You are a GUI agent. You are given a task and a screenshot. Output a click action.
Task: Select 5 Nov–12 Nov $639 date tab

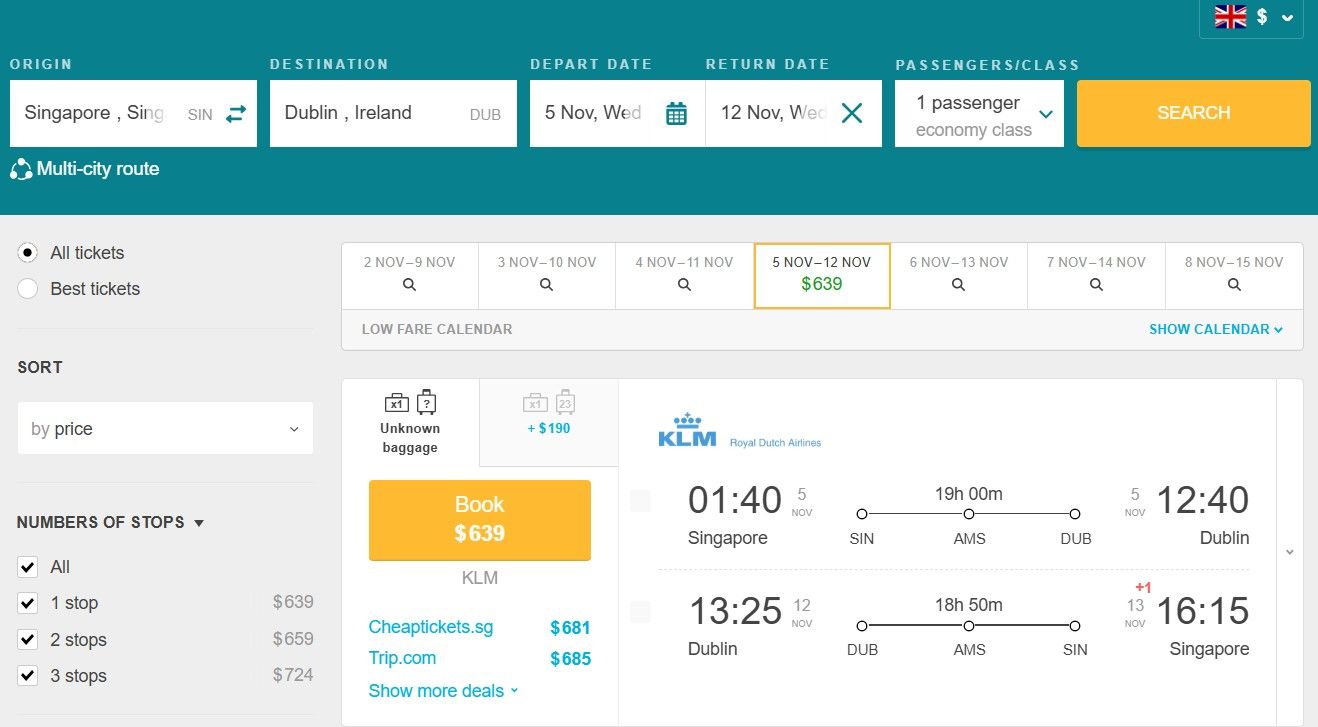coord(822,275)
